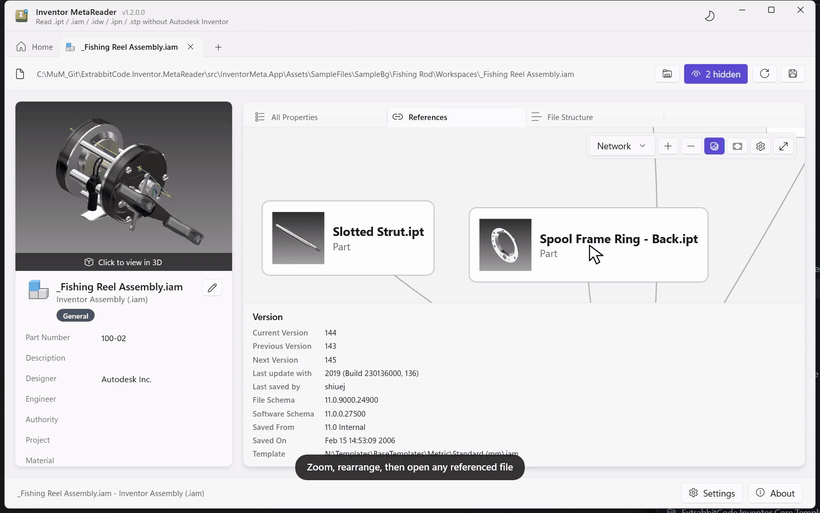The image size is (820, 513).
Task: Click the refresh file icon
Action: (765, 74)
